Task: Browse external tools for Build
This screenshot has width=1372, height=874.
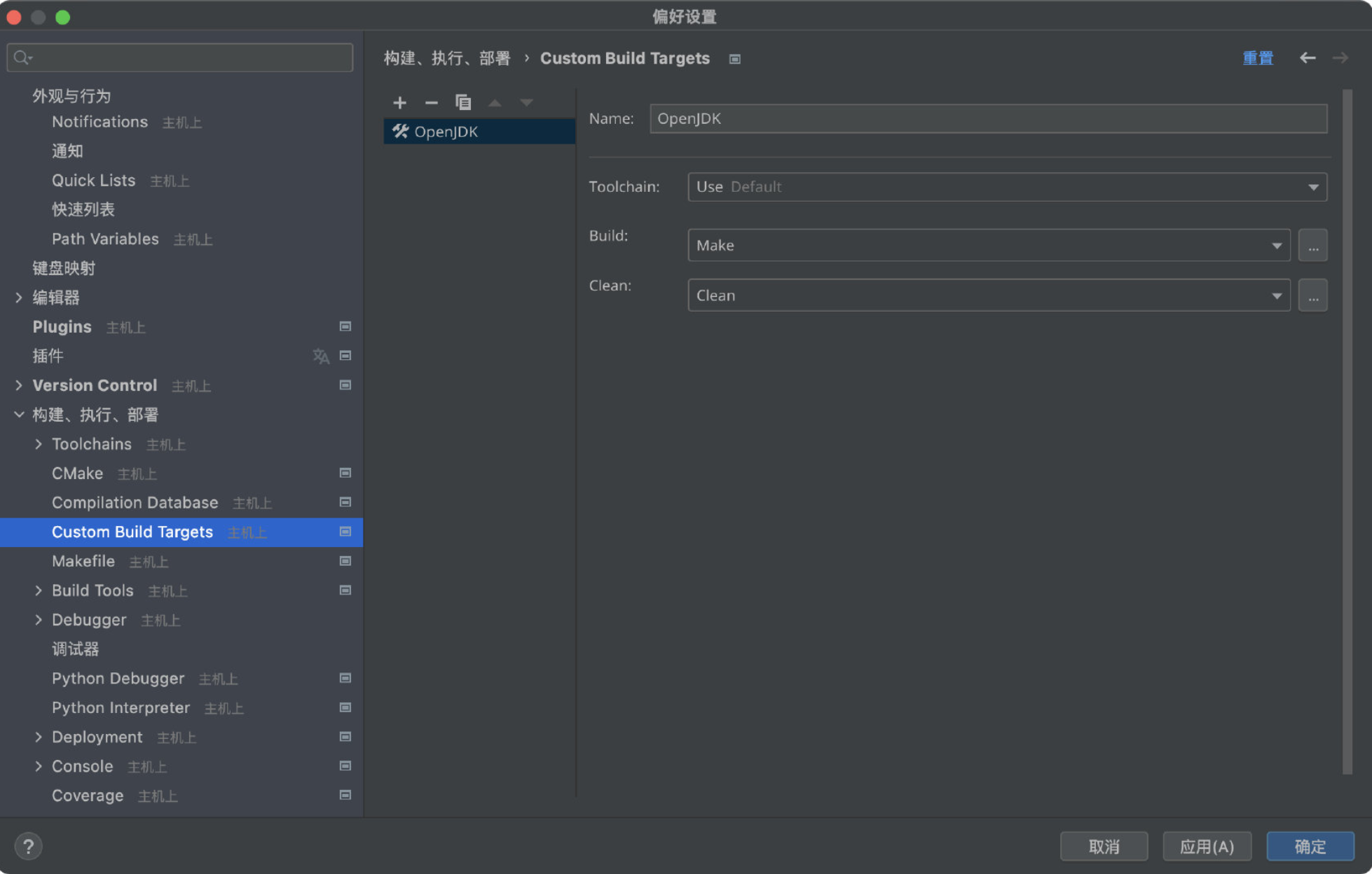Action: pos(1312,245)
